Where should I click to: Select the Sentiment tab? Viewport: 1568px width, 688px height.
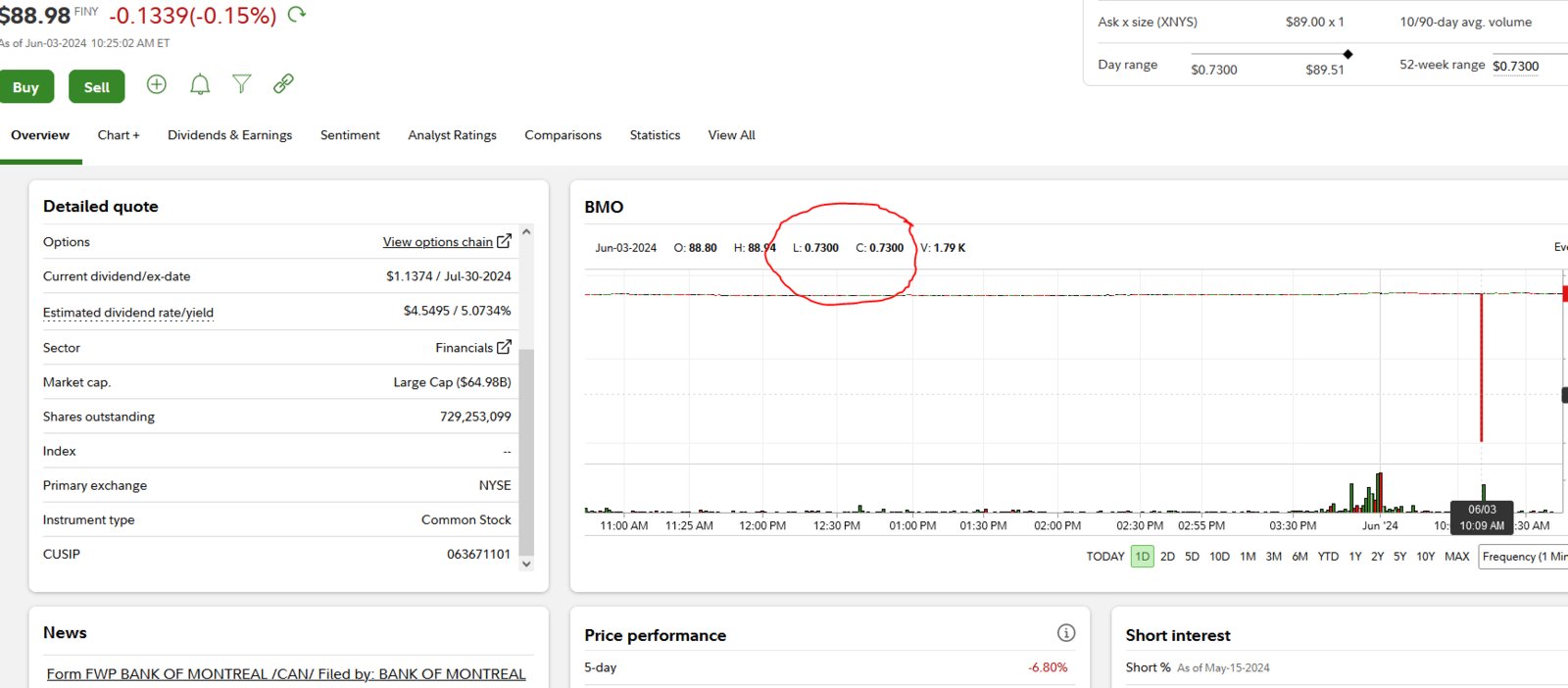[350, 135]
